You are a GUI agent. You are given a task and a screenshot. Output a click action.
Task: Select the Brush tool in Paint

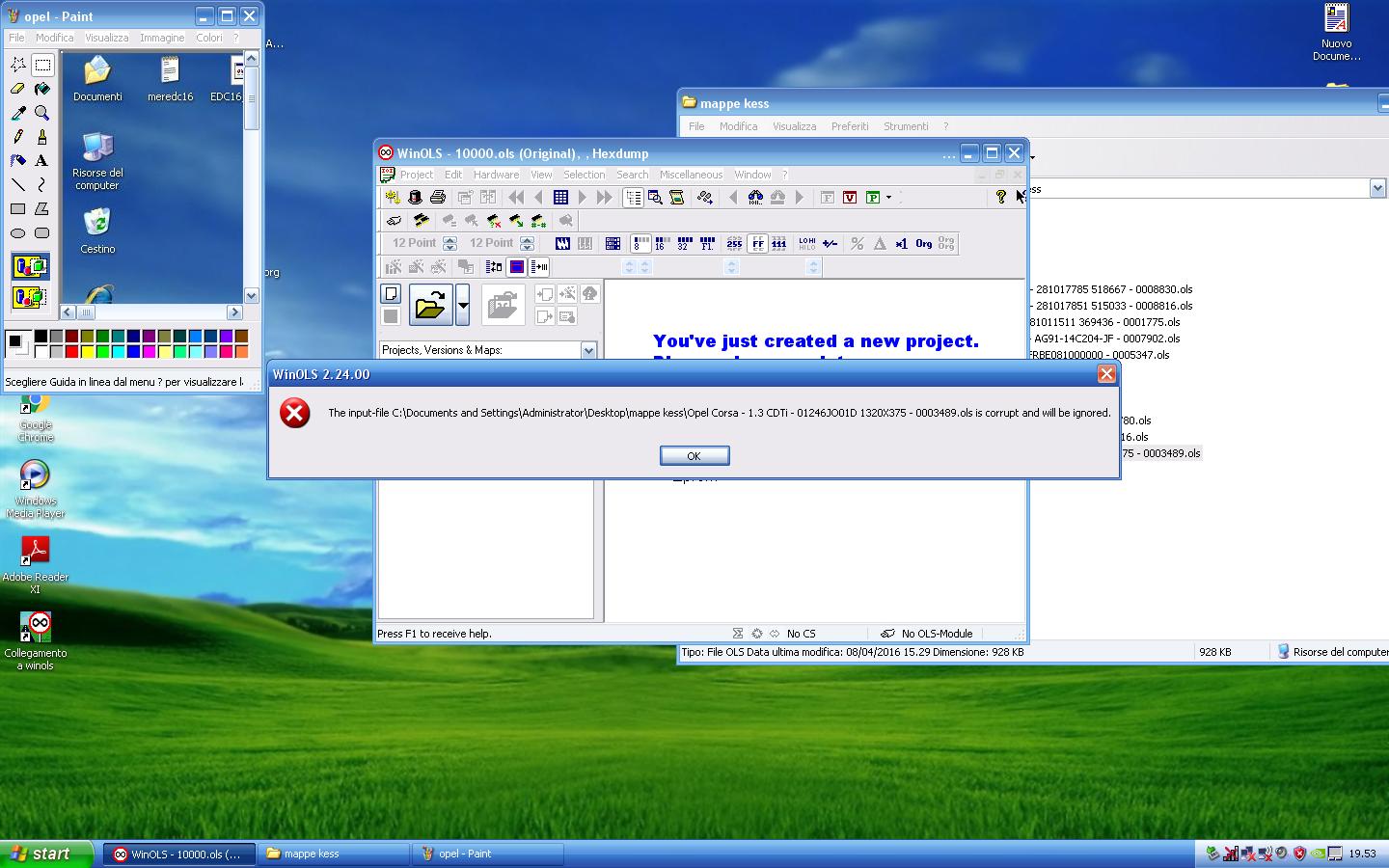pos(41,137)
